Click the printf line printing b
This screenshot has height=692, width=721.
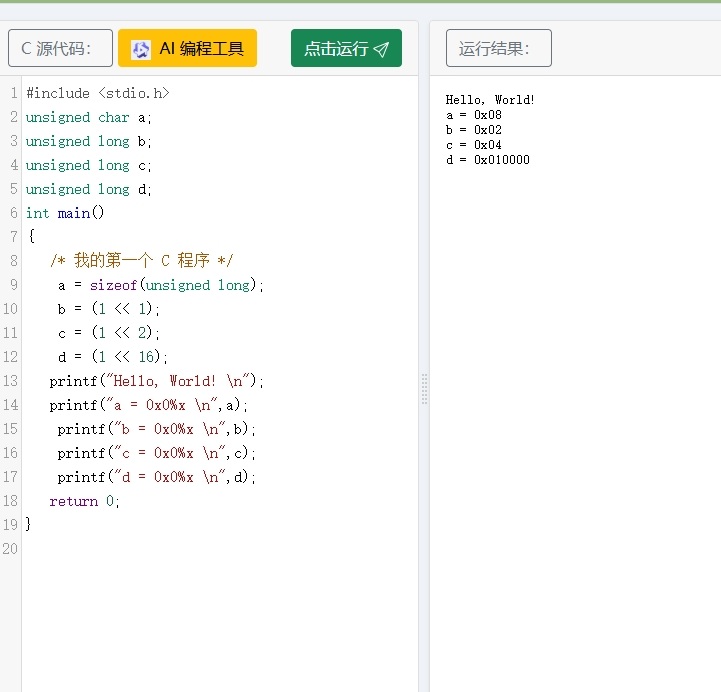156,429
